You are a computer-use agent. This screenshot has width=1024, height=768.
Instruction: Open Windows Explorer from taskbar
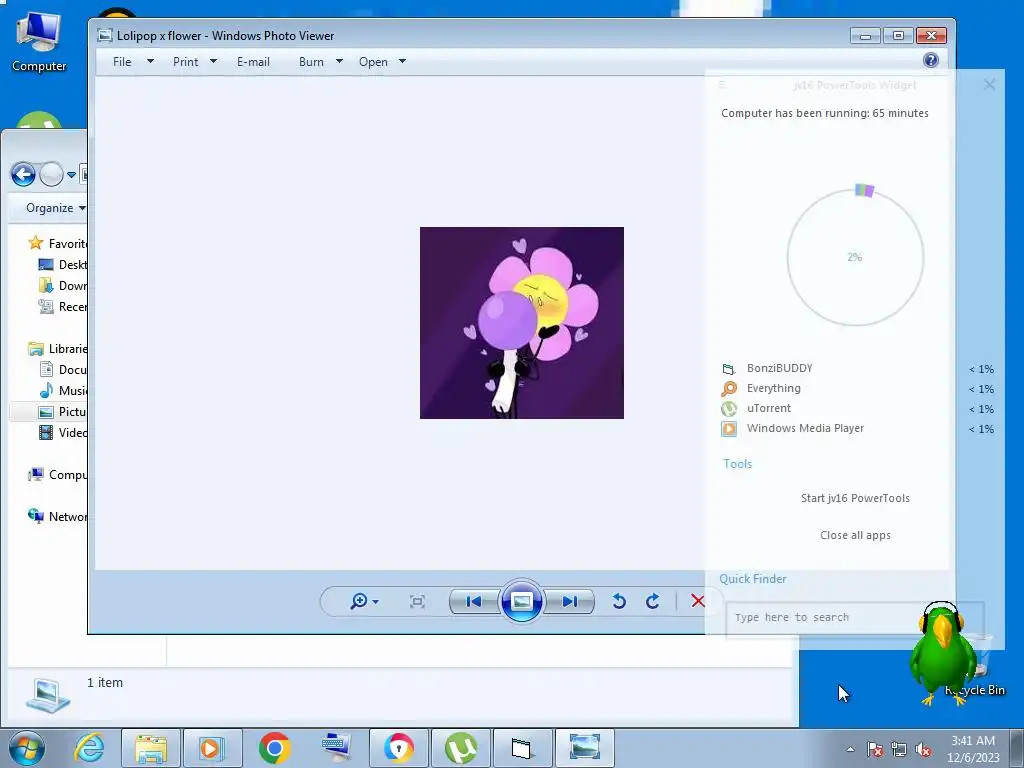pyautogui.click(x=152, y=748)
